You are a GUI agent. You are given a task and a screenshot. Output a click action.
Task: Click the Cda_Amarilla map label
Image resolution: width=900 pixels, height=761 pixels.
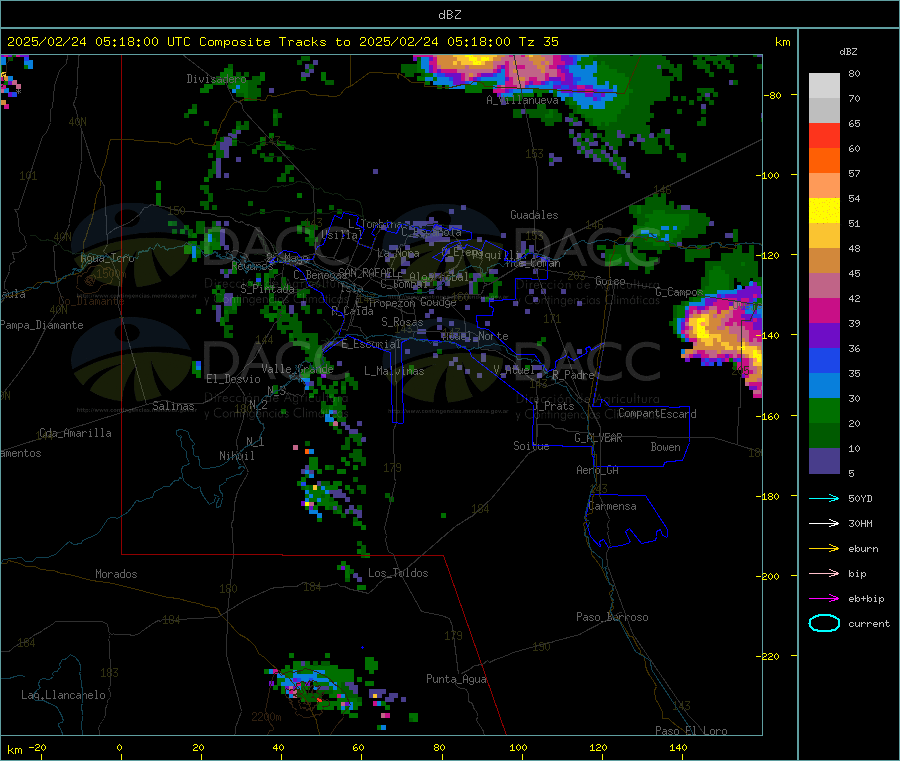[x=75, y=433]
